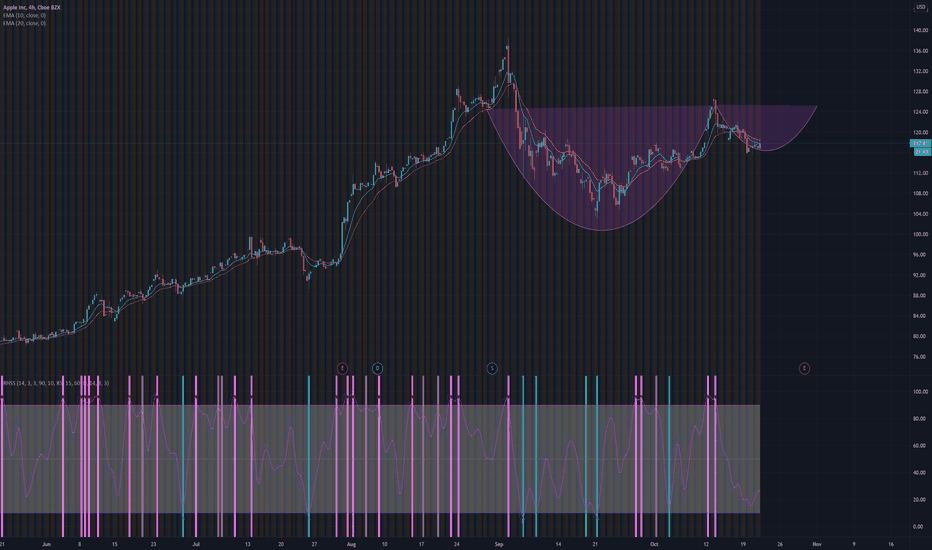Select the RHSS oscillator indicator label
Image resolution: width=932 pixels, height=550 pixels.
pyautogui.click(x=56, y=384)
